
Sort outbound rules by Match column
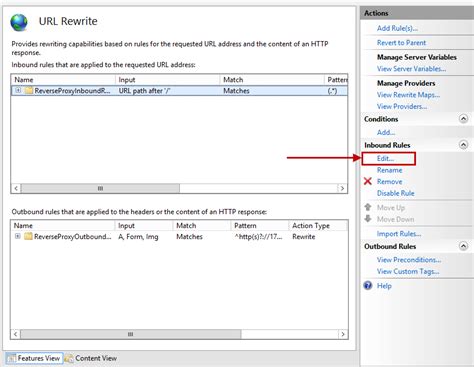[202, 226]
